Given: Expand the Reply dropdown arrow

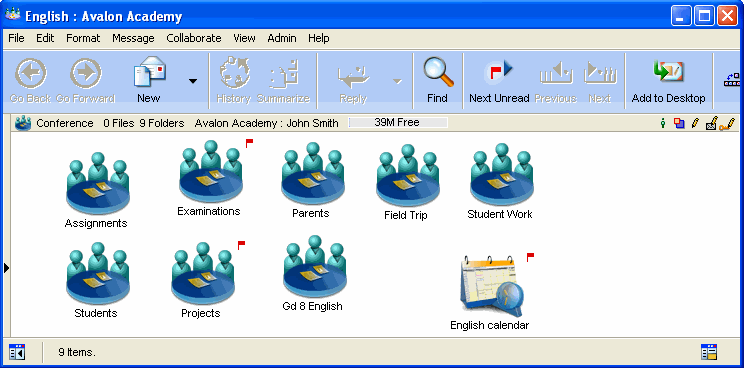Looking at the screenshot, I should (x=397, y=82).
